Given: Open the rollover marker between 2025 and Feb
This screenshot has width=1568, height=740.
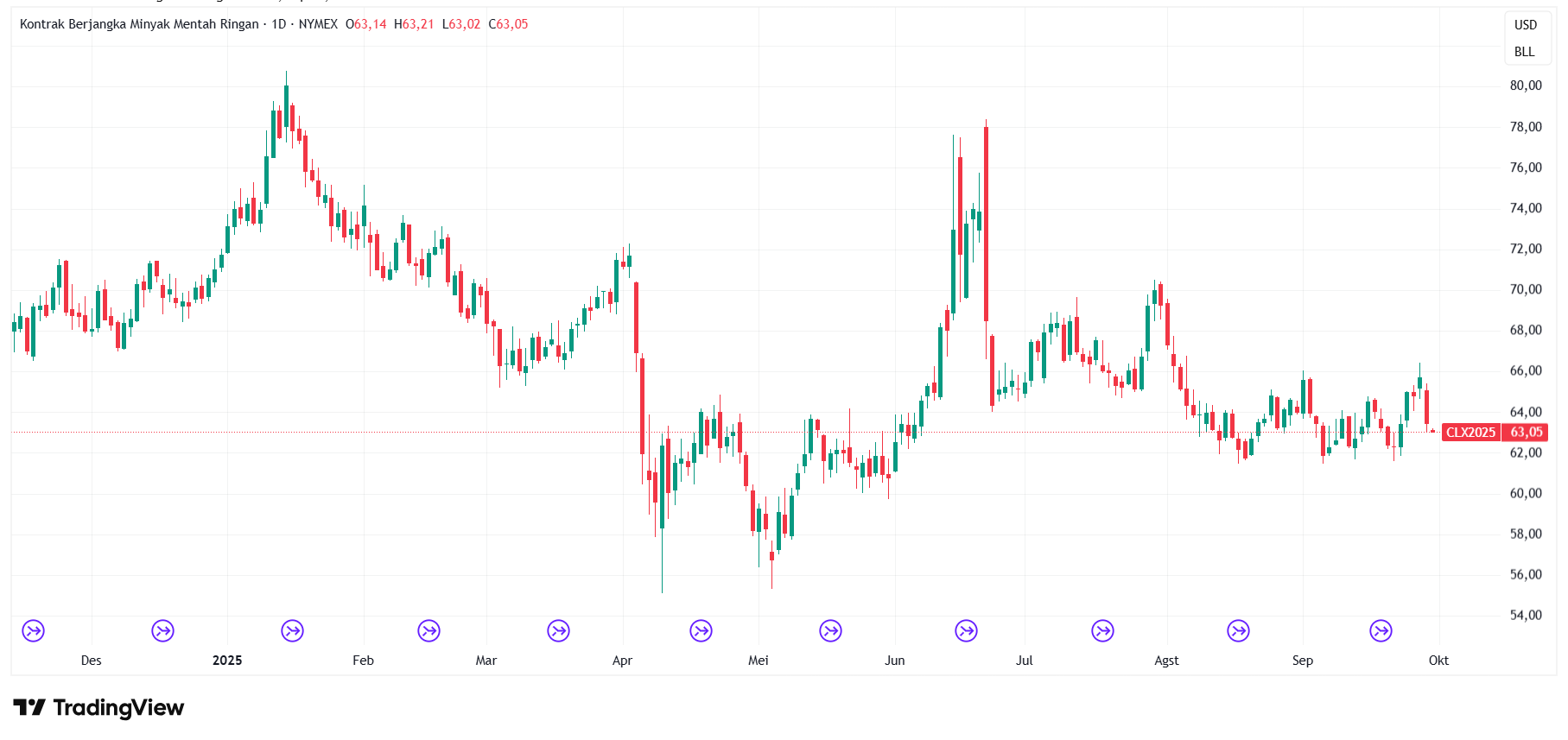Looking at the screenshot, I should tap(293, 631).
